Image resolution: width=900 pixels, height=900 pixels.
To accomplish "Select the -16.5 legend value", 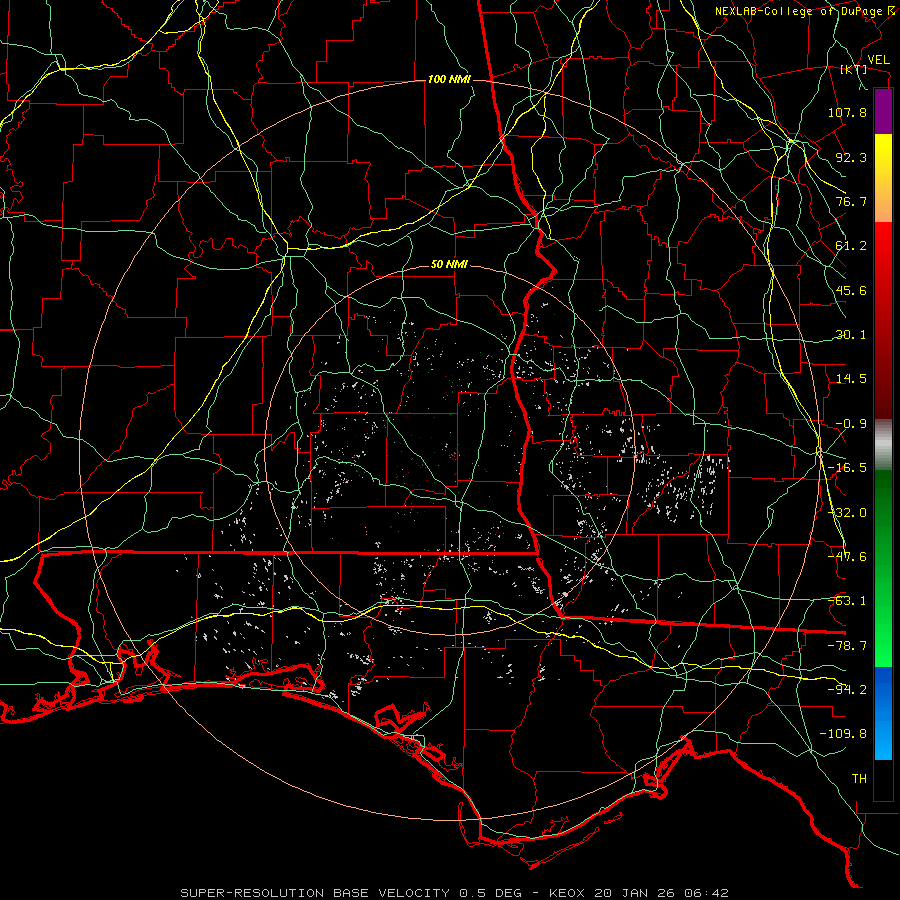I will pos(847,468).
